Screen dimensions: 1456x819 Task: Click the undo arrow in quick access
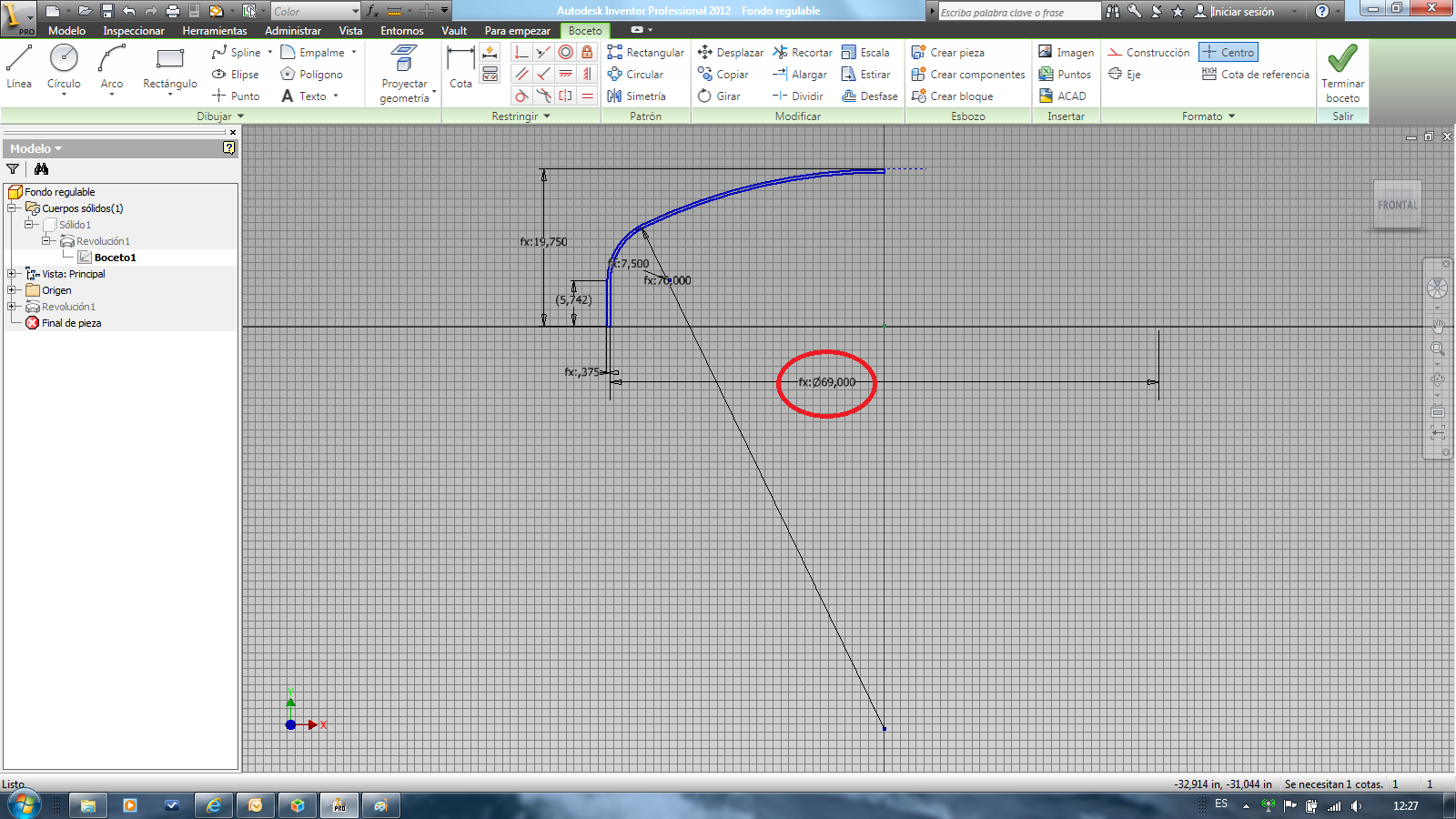click(x=128, y=11)
